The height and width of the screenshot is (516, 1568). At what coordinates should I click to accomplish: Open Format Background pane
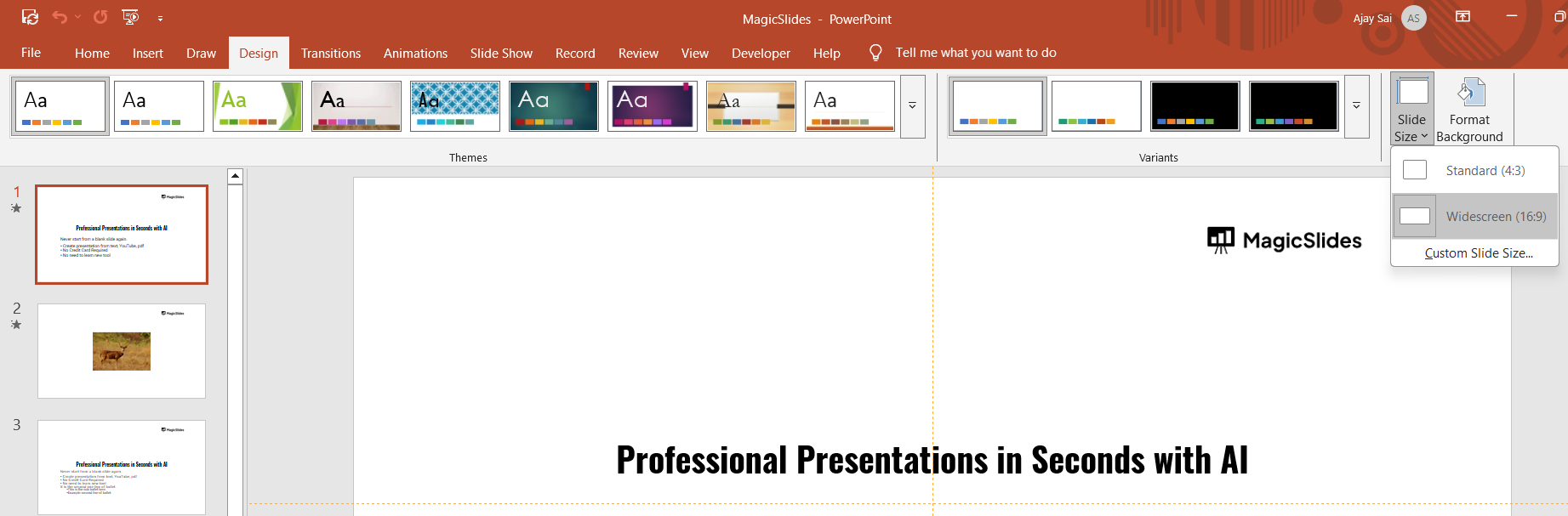pyautogui.click(x=1469, y=111)
